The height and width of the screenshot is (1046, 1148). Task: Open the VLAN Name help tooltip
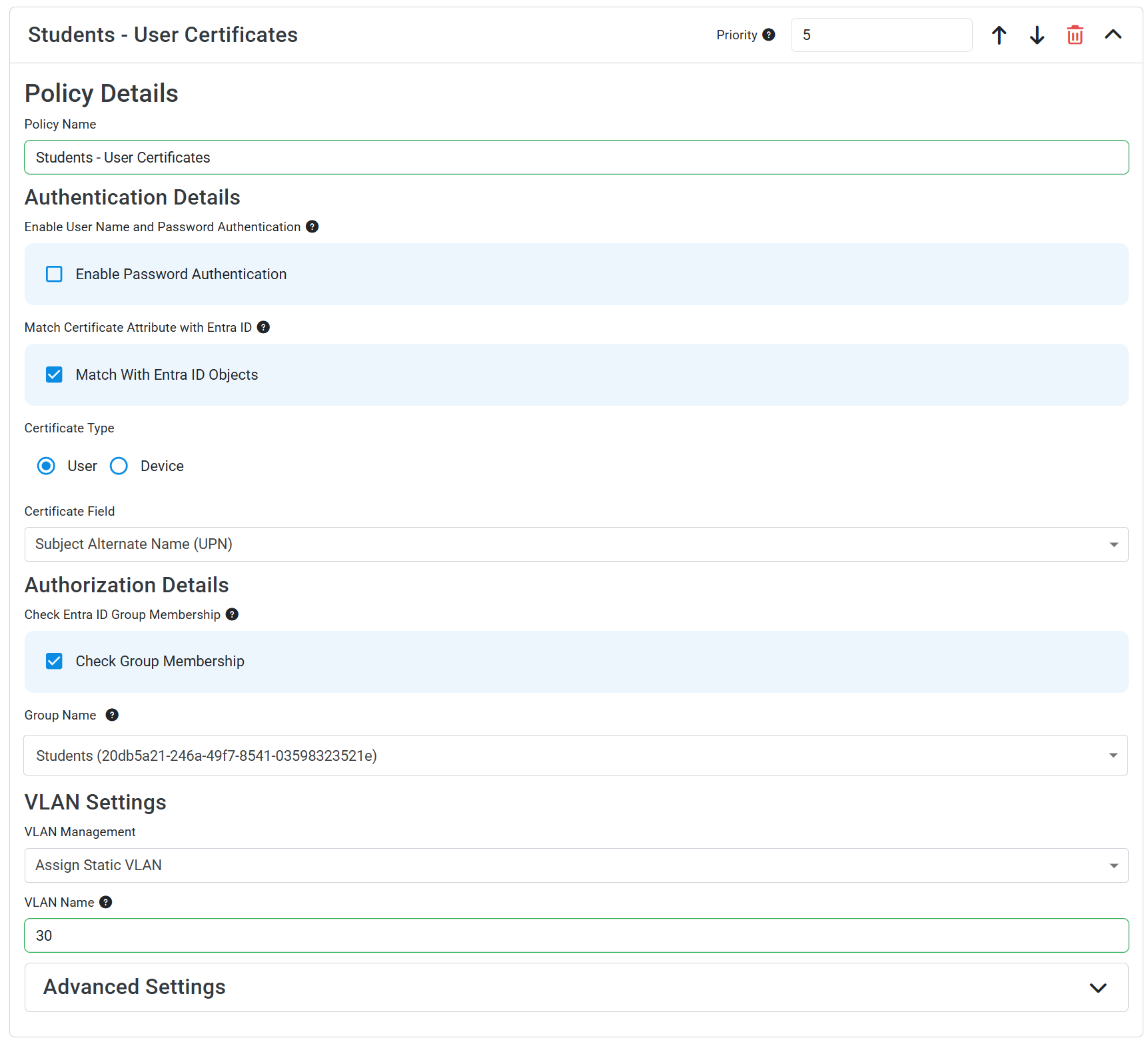point(105,902)
